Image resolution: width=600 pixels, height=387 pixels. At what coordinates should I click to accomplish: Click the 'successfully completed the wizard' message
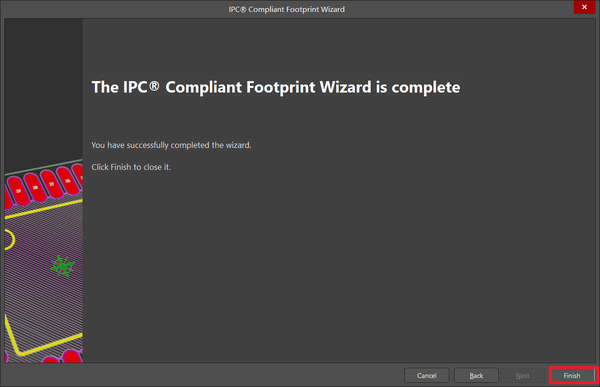click(x=171, y=145)
